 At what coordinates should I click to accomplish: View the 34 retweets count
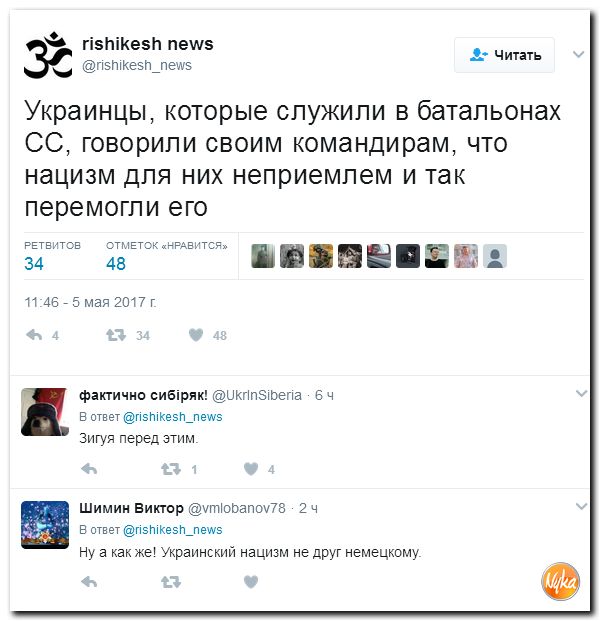34,264
